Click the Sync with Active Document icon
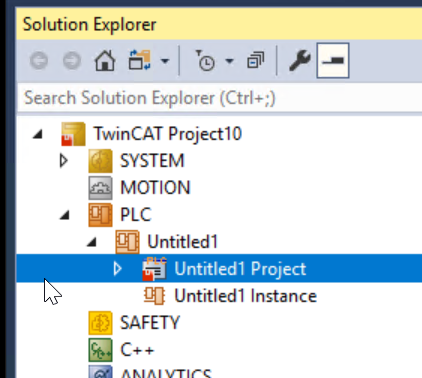This screenshot has height=378, width=422. tap(140, 60)
